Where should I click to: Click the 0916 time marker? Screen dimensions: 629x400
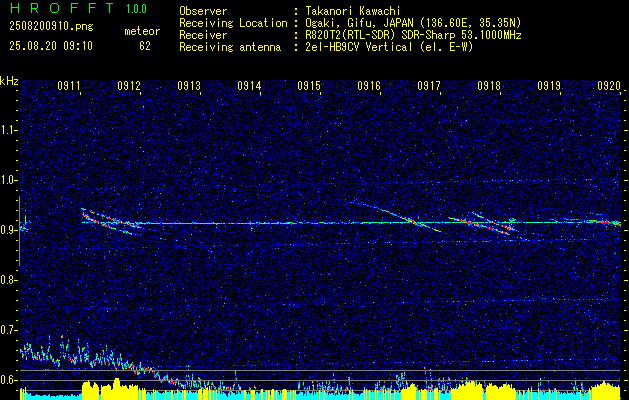tap(369, 85)
